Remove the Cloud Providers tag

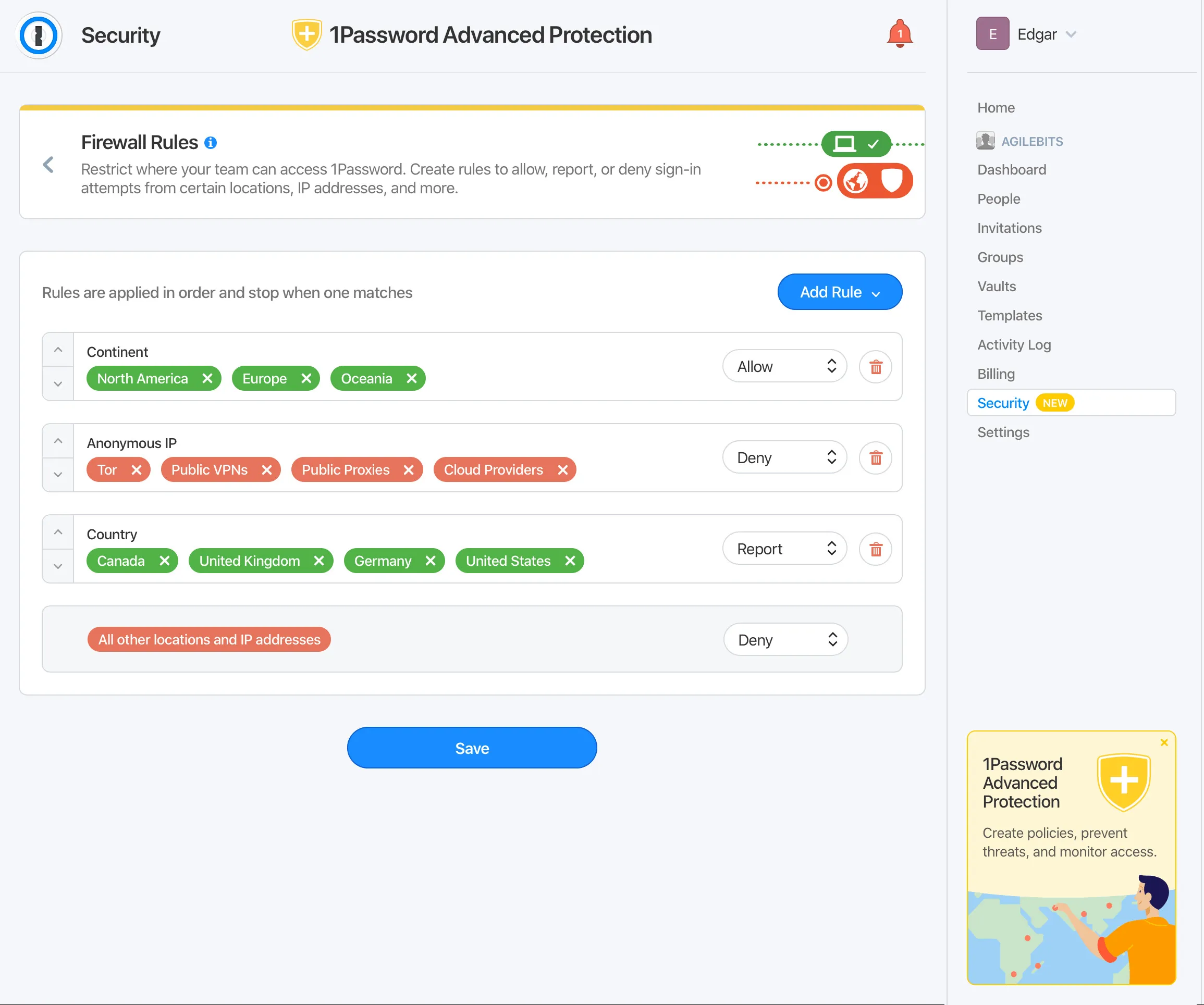click(x=563, y=470)
